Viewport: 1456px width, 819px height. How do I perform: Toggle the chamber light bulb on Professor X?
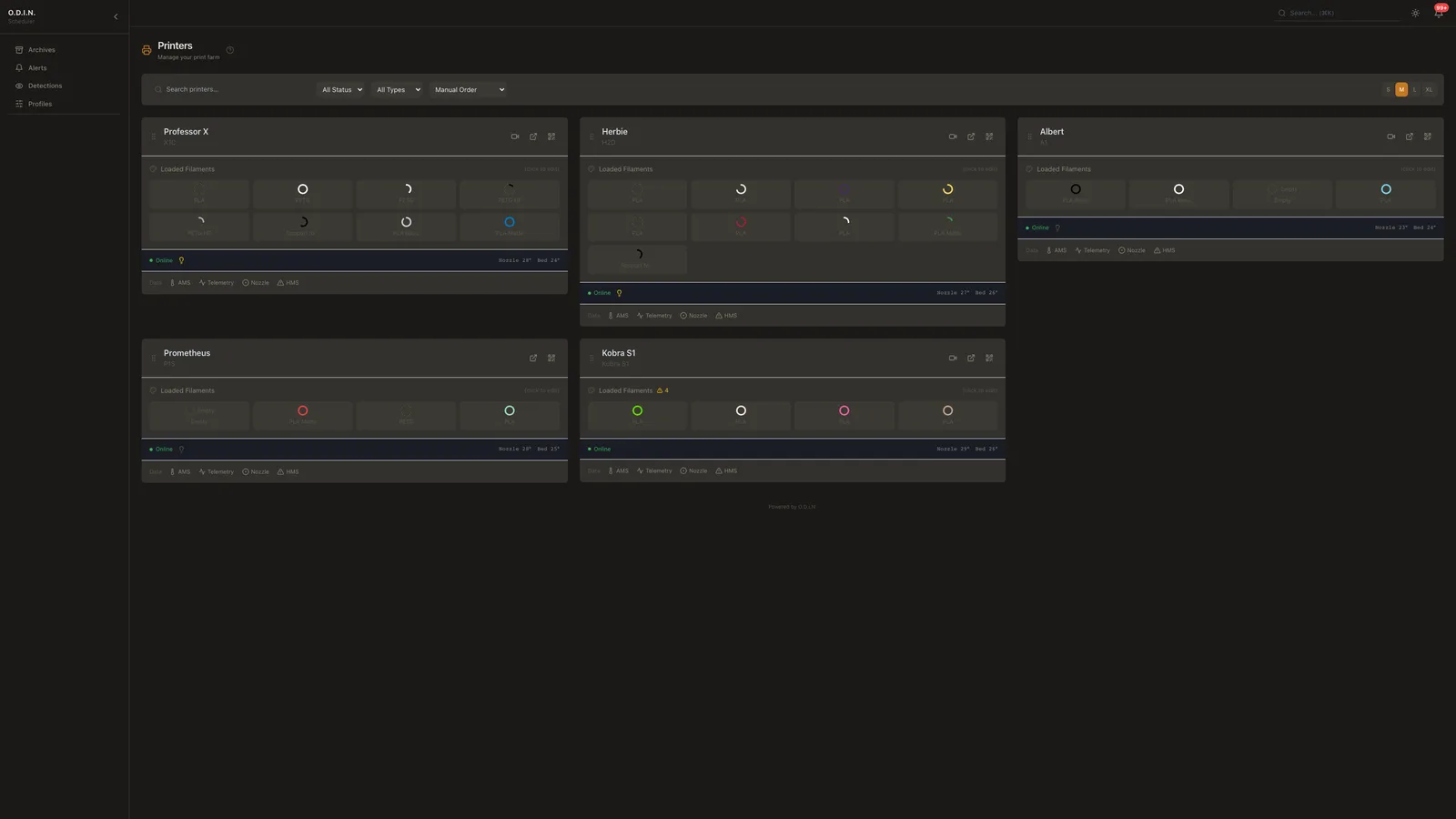point(181,260)
